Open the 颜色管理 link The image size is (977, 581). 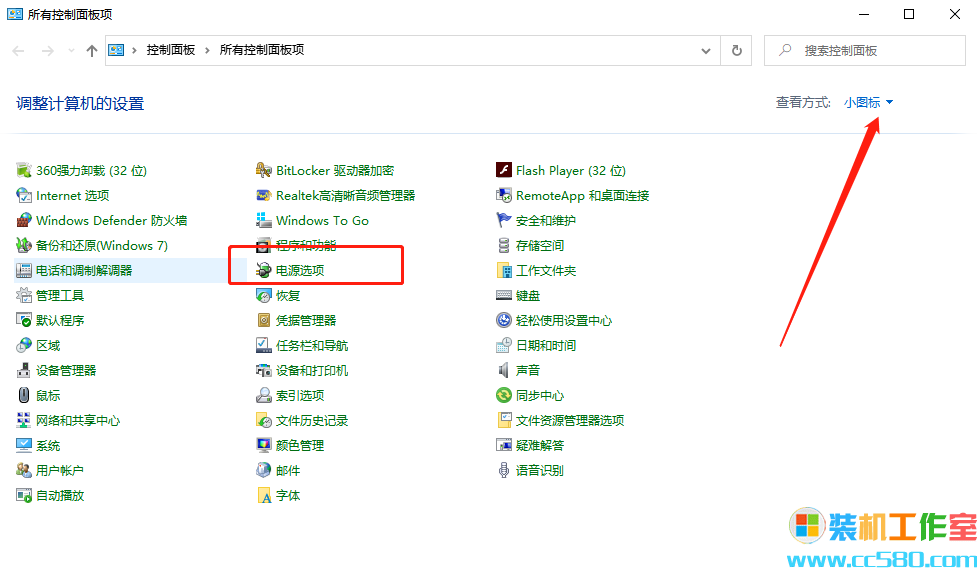(300, 445)
